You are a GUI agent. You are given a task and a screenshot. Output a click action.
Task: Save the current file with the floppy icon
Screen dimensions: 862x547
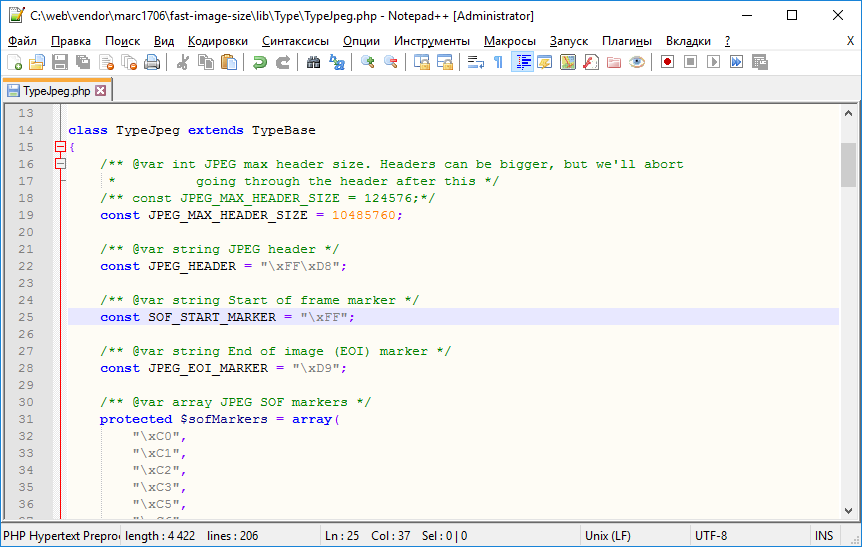tap(60, 62)
